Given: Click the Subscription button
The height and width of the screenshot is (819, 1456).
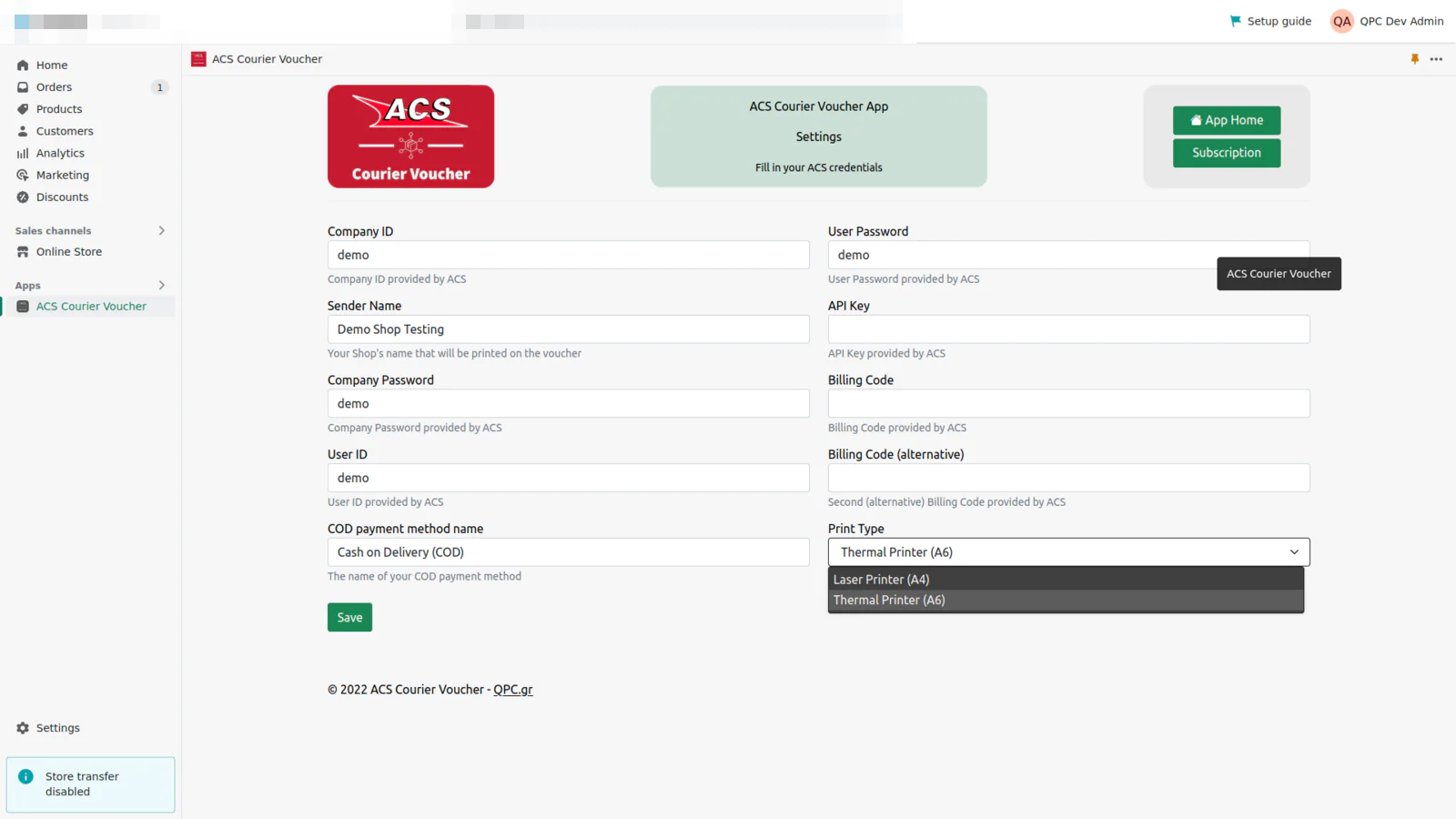Looking at the screenshot, I should coord(1226,153).
